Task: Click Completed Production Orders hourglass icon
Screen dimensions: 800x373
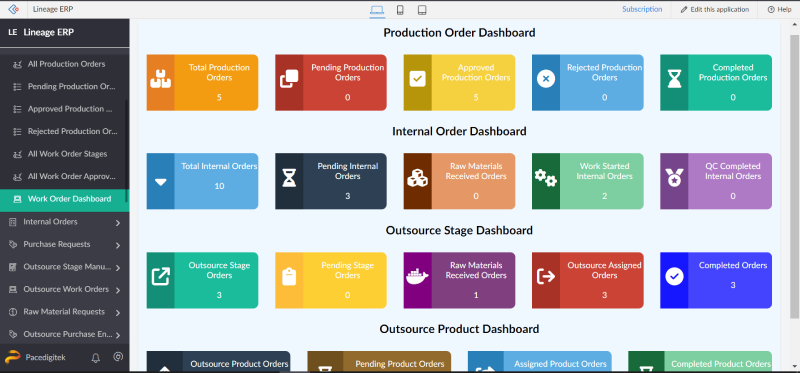Action: click(x=674, y=79)
